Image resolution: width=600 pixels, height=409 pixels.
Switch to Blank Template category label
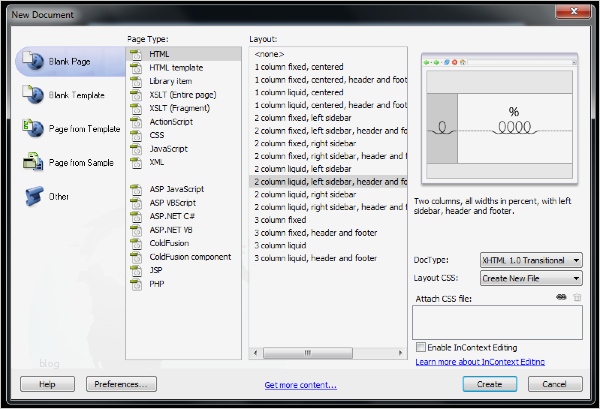pyautogui.click(x=77, y=95)
